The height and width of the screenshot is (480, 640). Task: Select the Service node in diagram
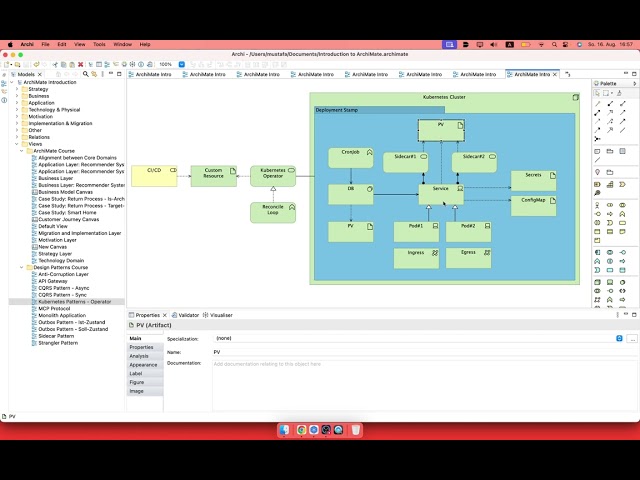441,194
